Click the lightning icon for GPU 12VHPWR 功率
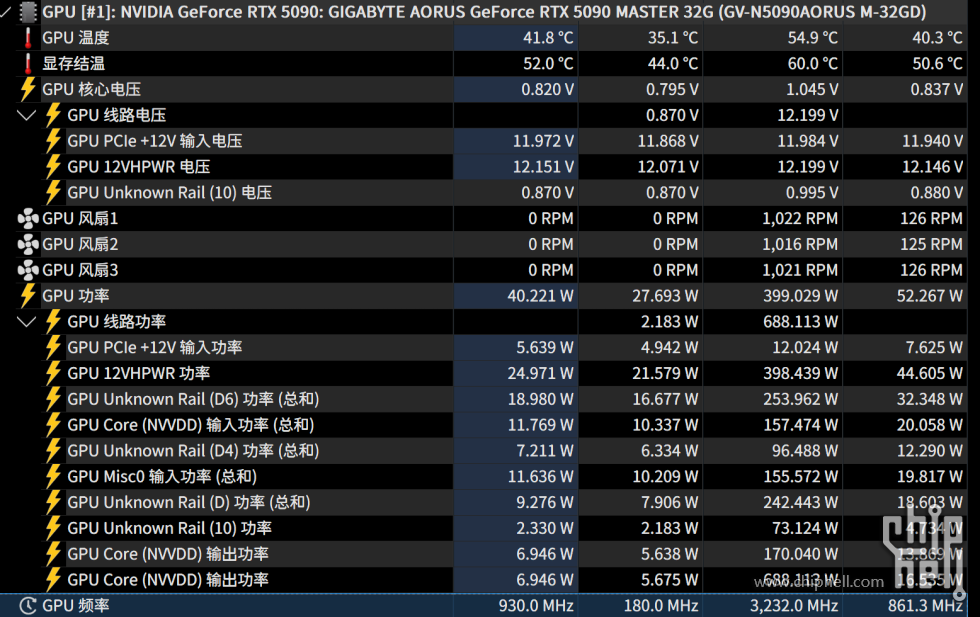This screenshot has width=980, height=617. [53, 373]
